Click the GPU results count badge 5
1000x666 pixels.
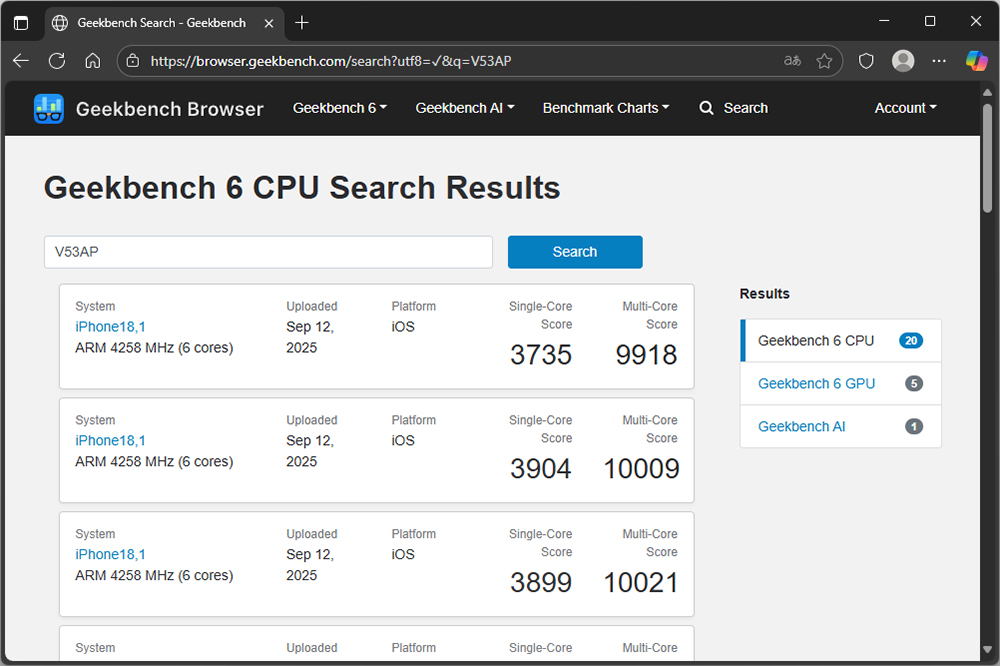[x=914, y=383]
